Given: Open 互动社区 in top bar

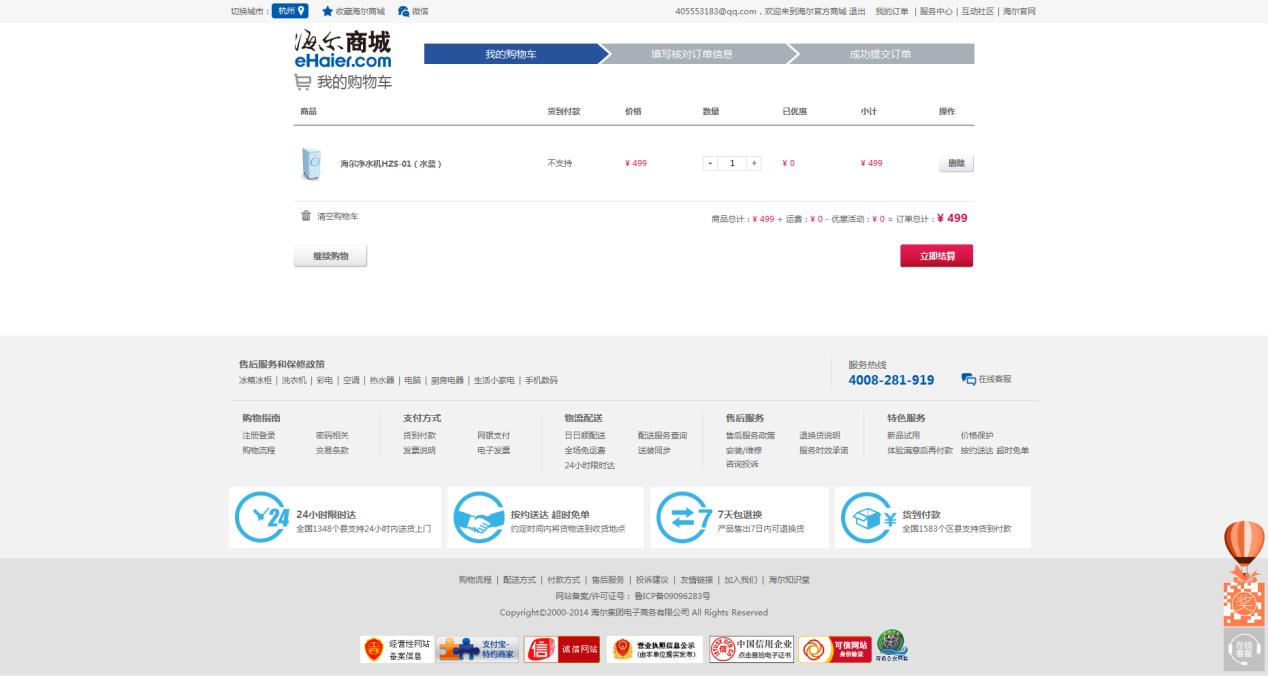Looking at the screenshot, I should 978,11.
